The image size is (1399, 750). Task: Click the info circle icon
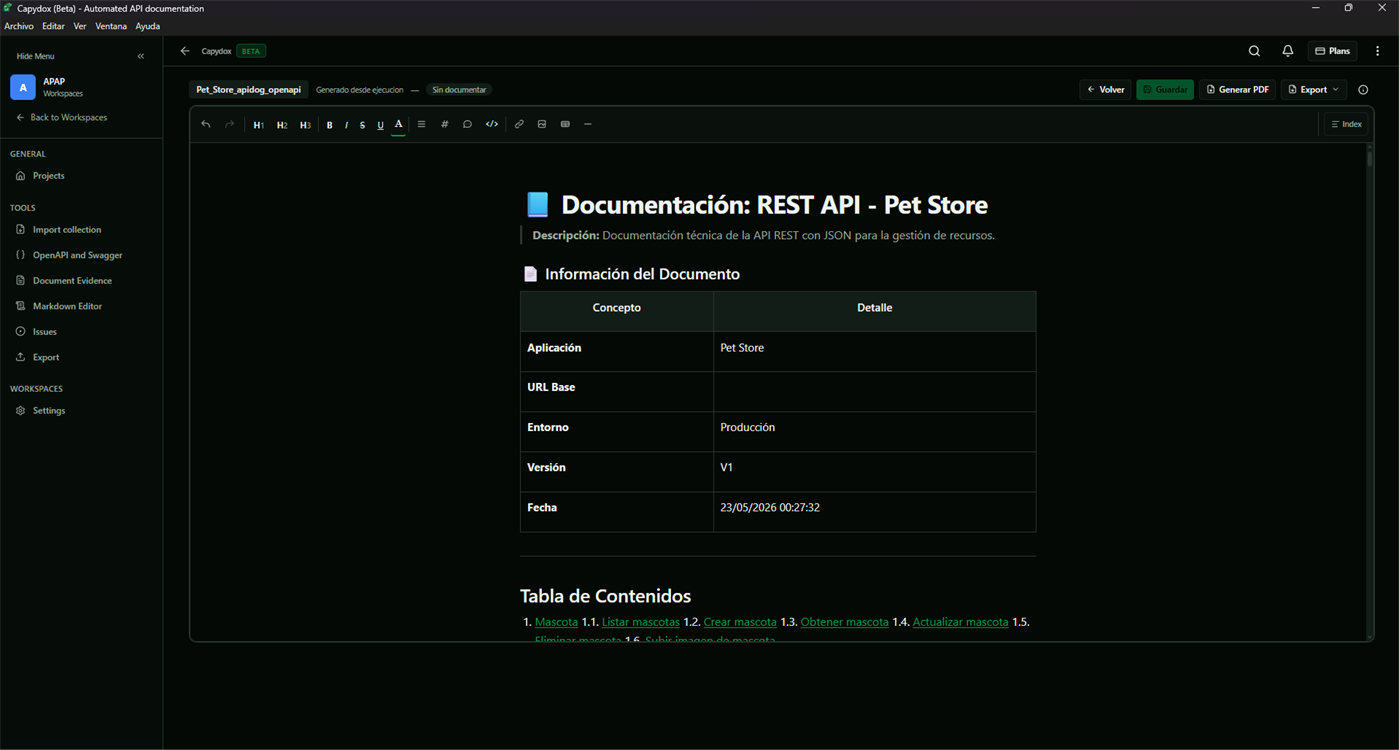pos(1363,90)
